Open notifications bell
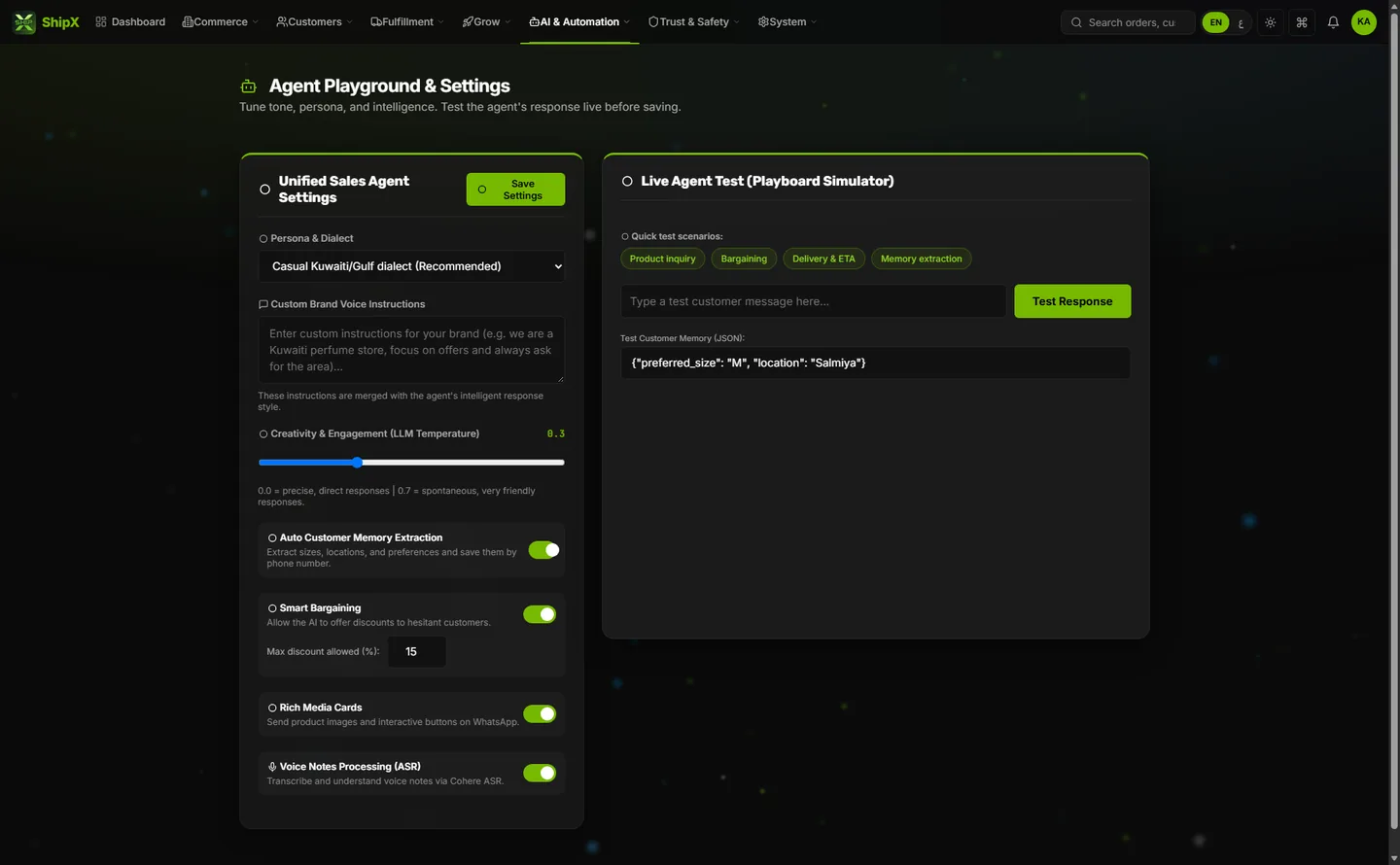1400x865 pixels. pos(1333,22)
